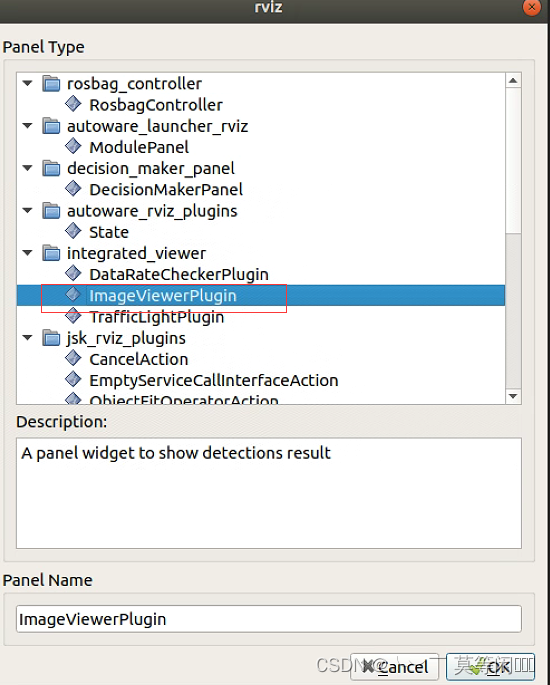Click the diamond icon beside TrafficLightPlugin
This screenshot has width=550, height=685.
[x=73, y=315]
